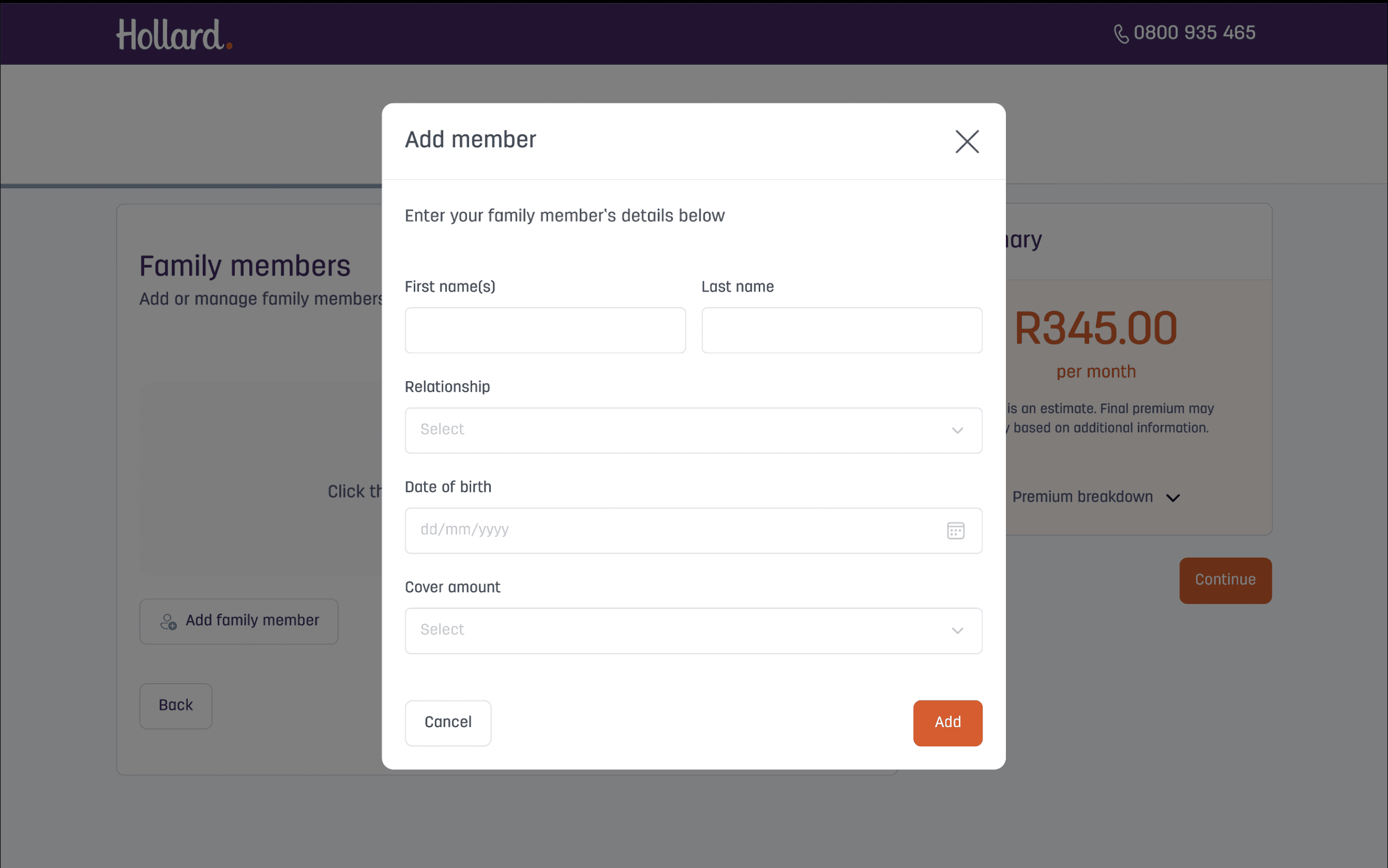Click the Add family member button
Screen dimensions: 1388x868
[x=239, y=621]
